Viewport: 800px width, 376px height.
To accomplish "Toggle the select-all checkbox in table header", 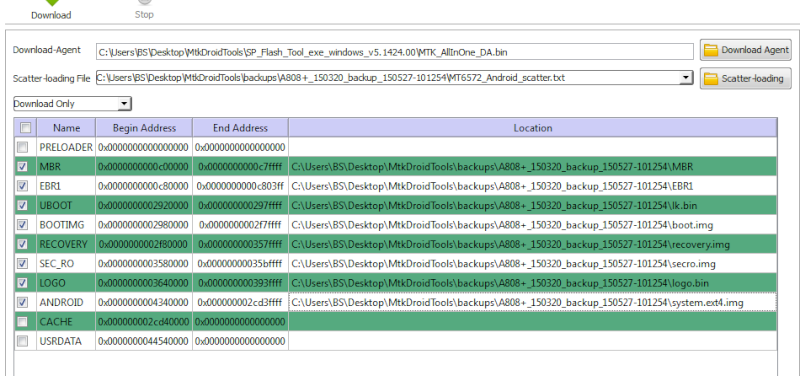I will coord(25,128).
